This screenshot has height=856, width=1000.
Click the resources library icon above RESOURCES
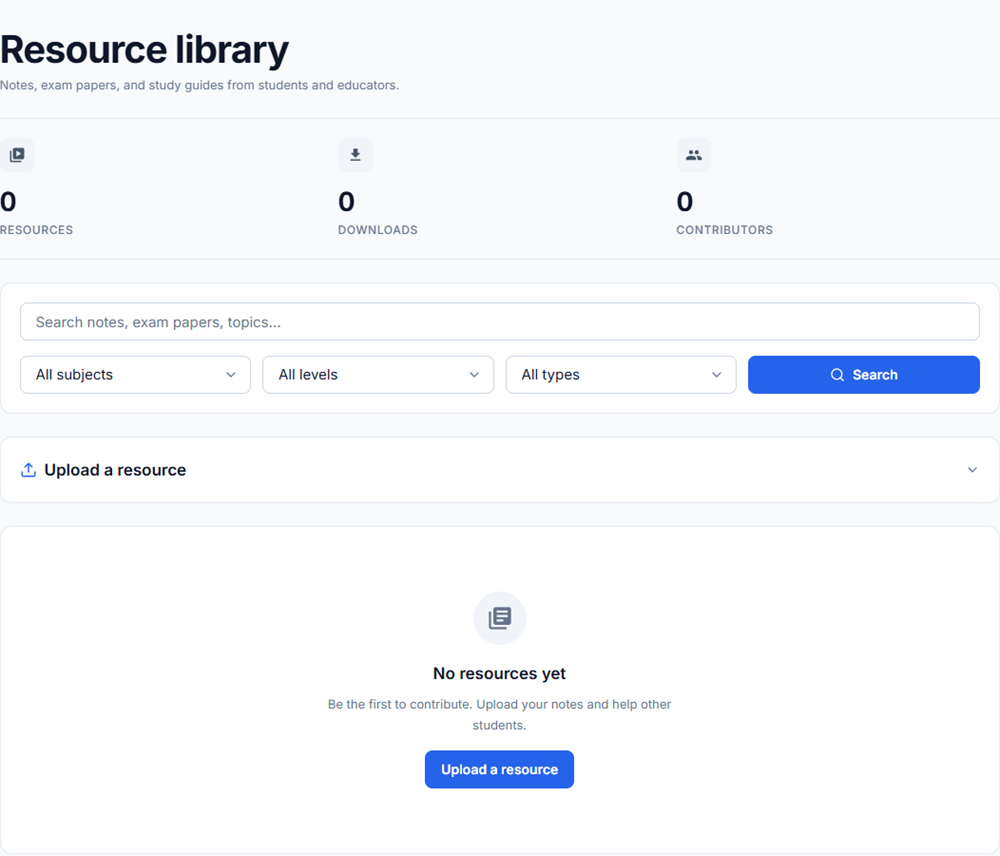click(x=17, y=155)
